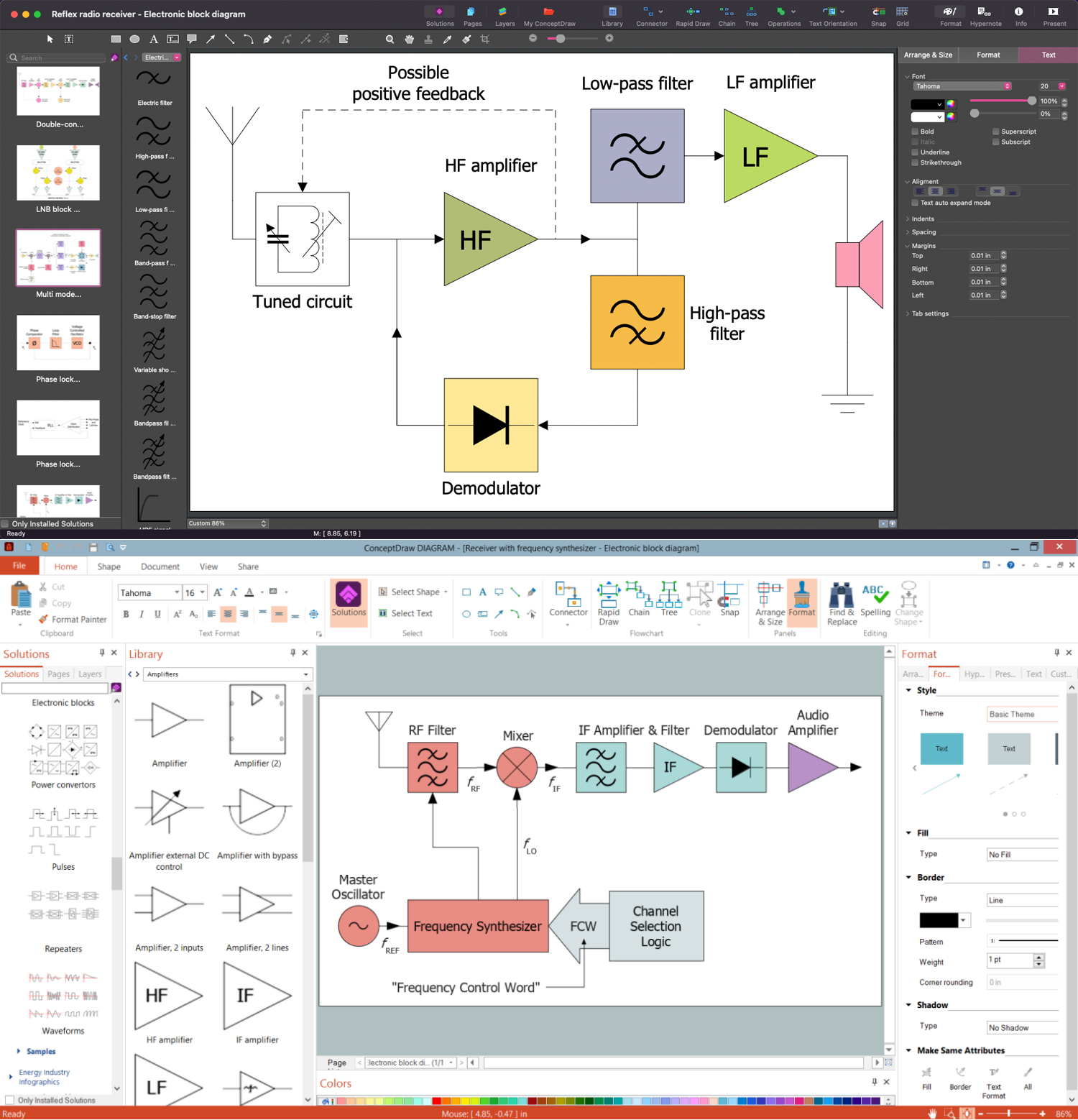
Task: Open the File ribbon tab
Action: pyautogui.click(x=19, y=566)
